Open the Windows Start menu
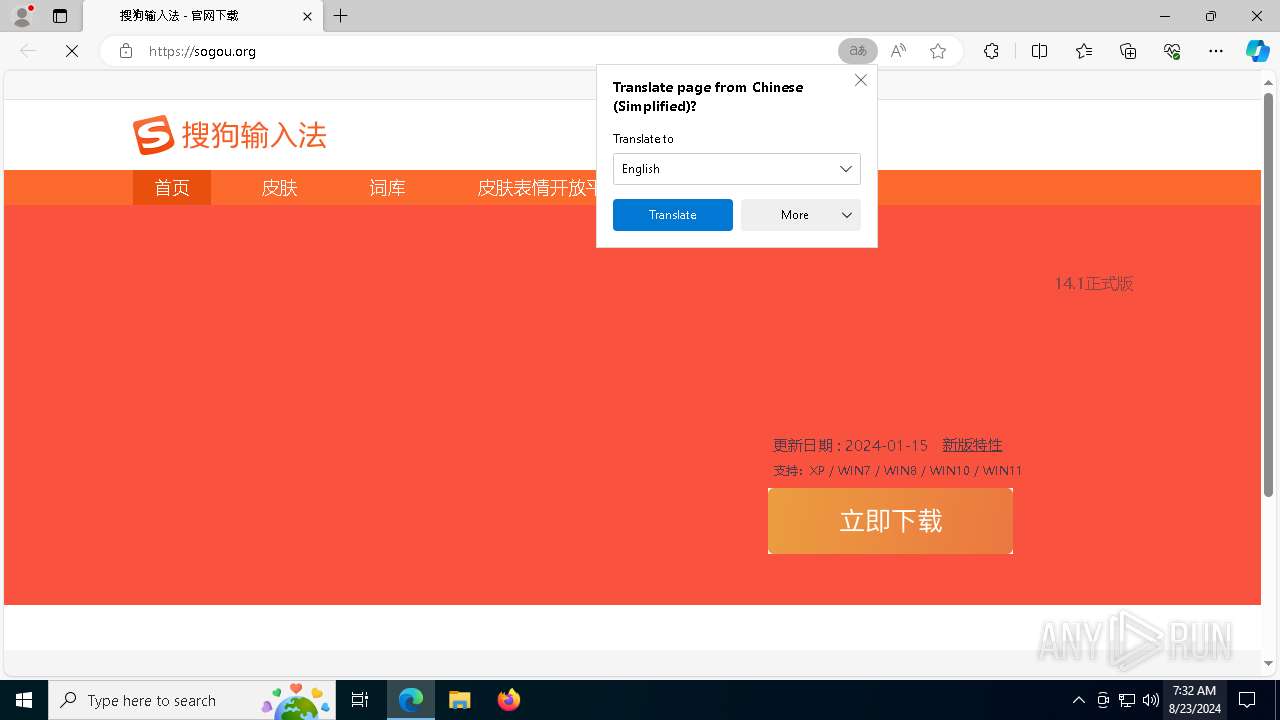 [x=24, y=700]
